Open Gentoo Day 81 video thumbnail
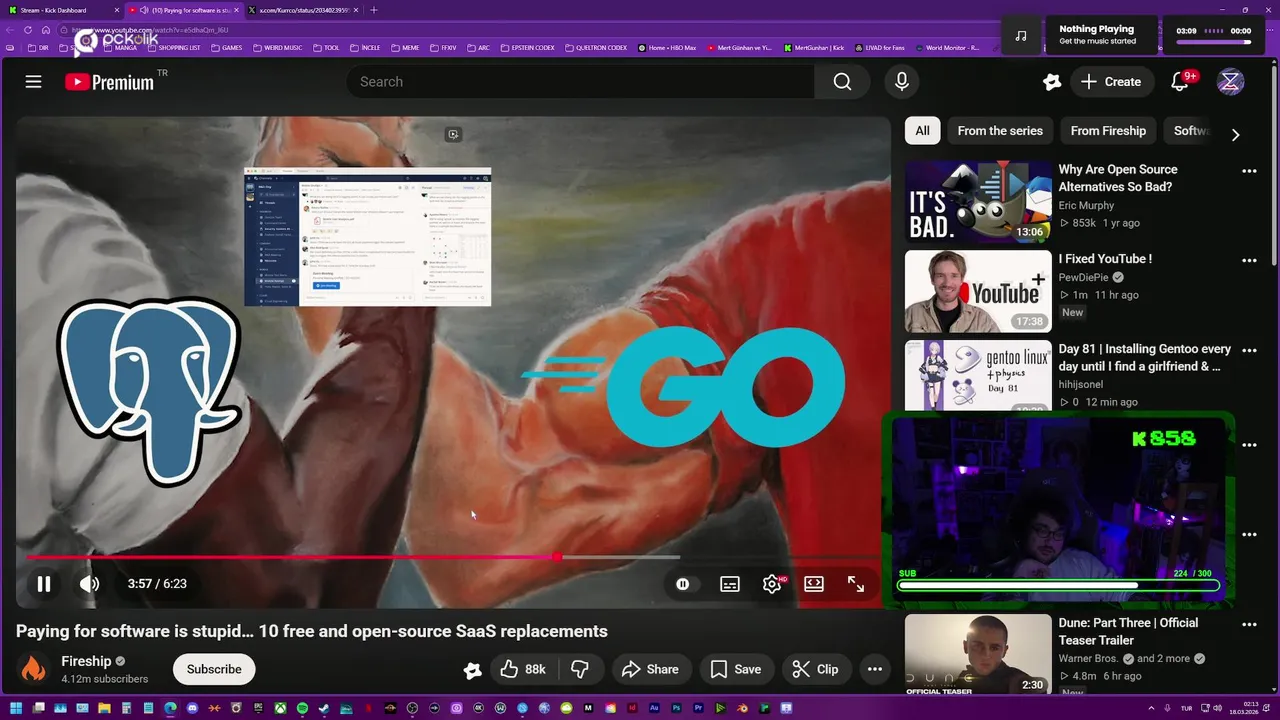1280x720 pixels. coord(978,375)
